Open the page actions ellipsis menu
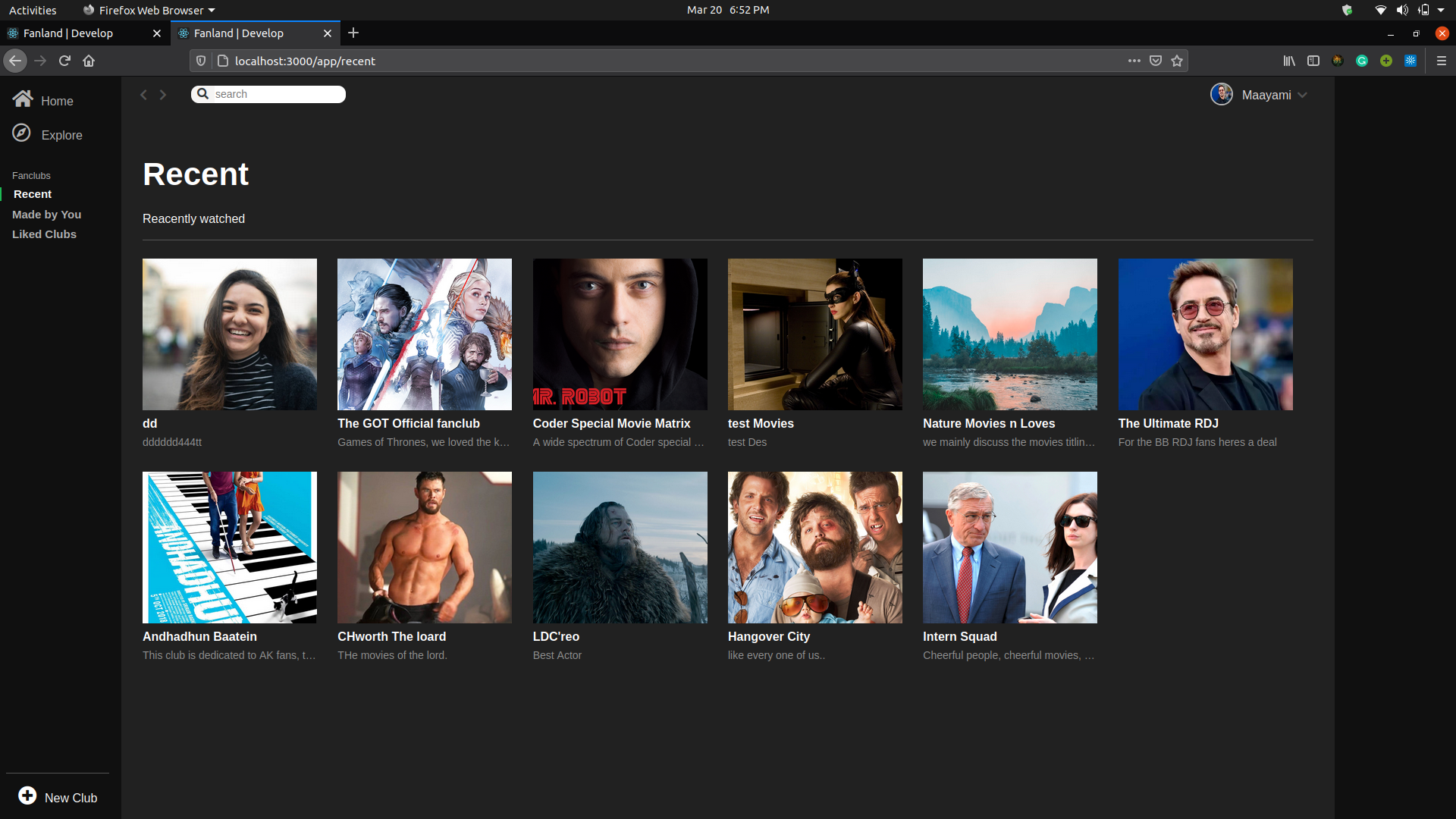This screenshot has width=1456, height=819. (x=1134, y=61)
